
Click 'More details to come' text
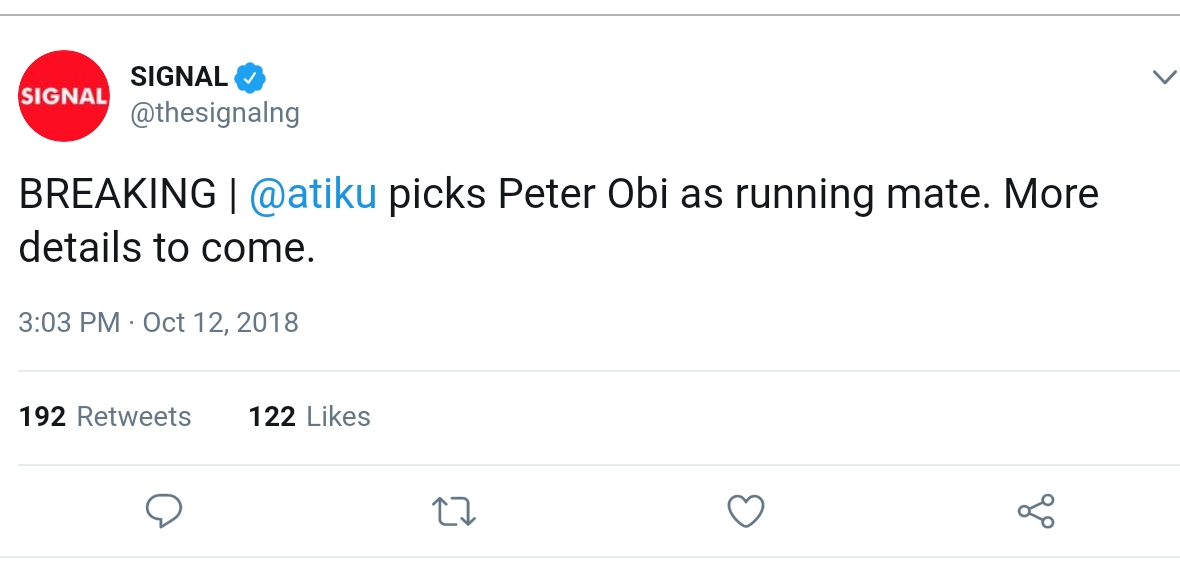[x=168, y=248]
